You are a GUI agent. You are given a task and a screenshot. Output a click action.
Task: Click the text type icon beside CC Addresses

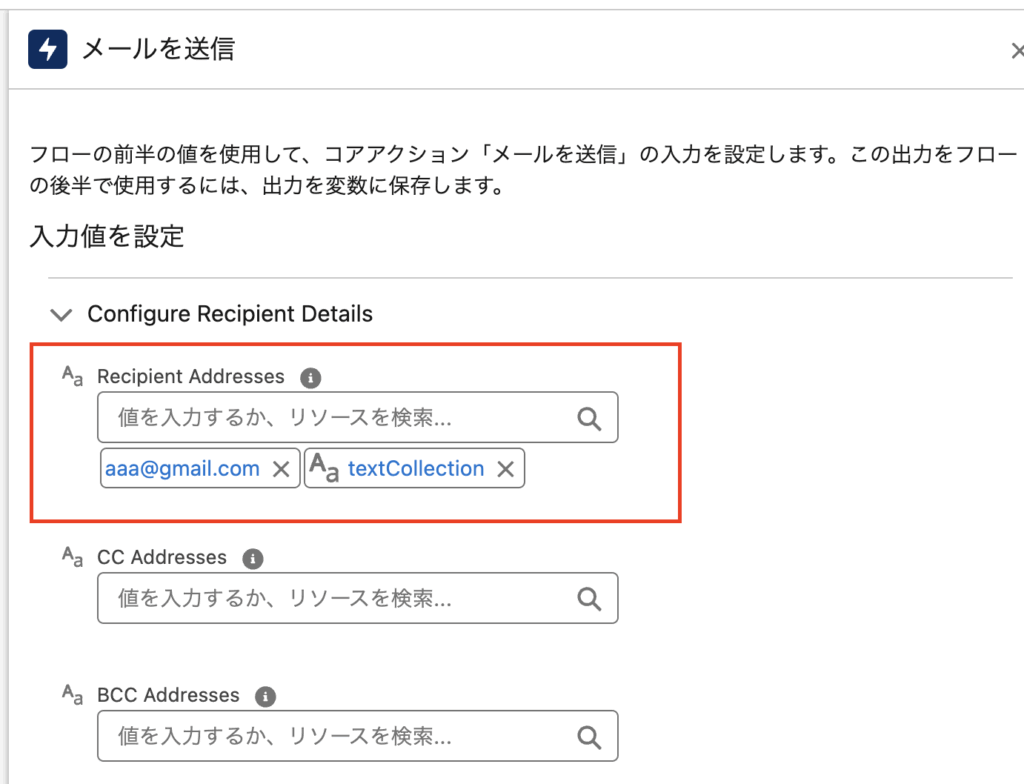click(x=72, y=557)
